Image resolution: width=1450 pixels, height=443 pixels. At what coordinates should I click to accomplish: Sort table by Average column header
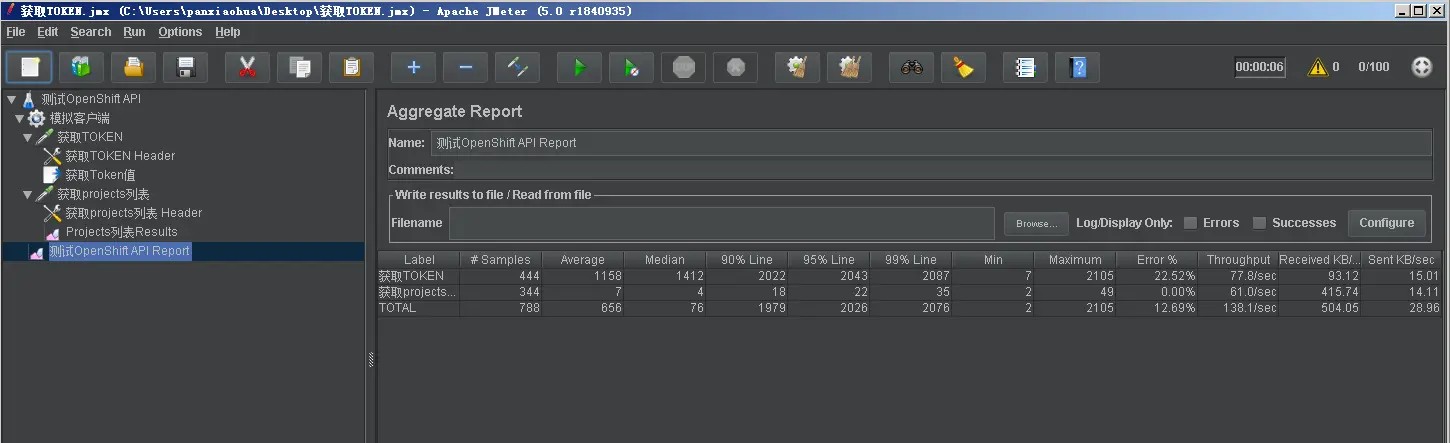pyautogui.click(x=582, y=259)
